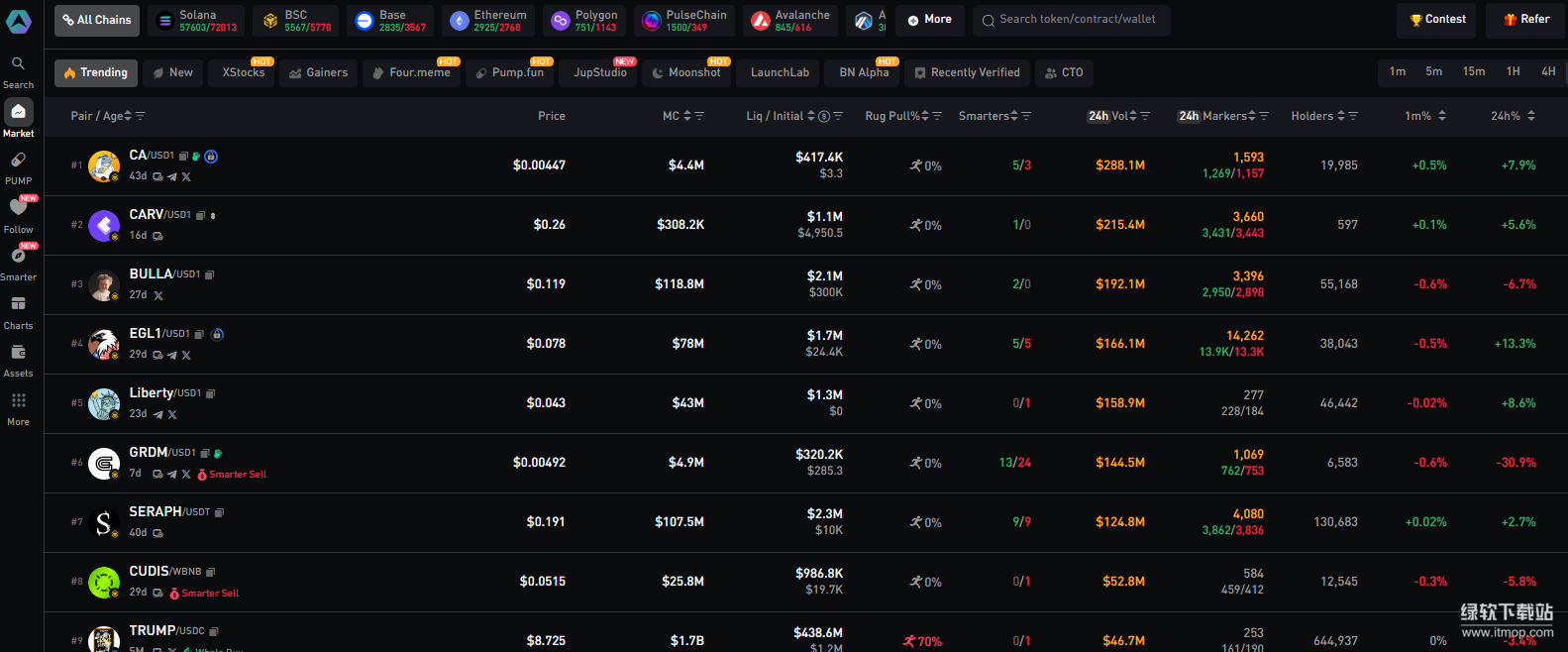Toggle sorting on the Holders column
Viewport: 1568px width, 652px height.
pyautogui.click(x=1341, y=116)
